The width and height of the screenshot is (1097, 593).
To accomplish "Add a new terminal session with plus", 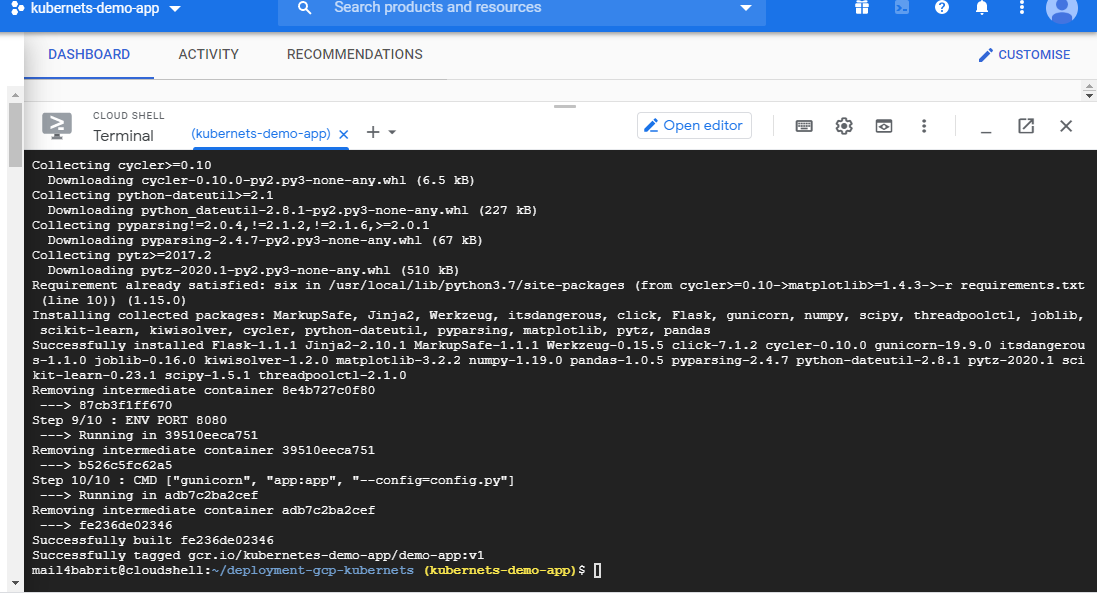I will tap(373, 132).
